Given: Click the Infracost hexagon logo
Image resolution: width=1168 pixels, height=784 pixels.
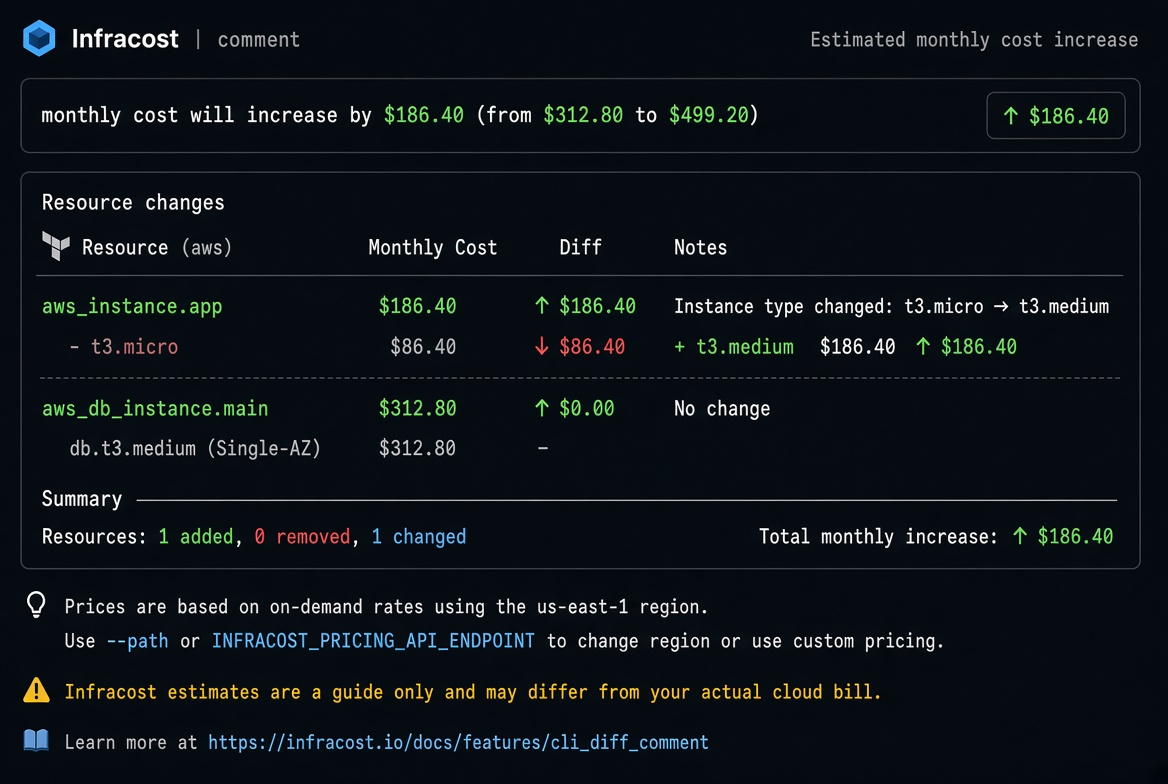Looking at the screenshot, I should pyautogui.click(x=39, y=38).
